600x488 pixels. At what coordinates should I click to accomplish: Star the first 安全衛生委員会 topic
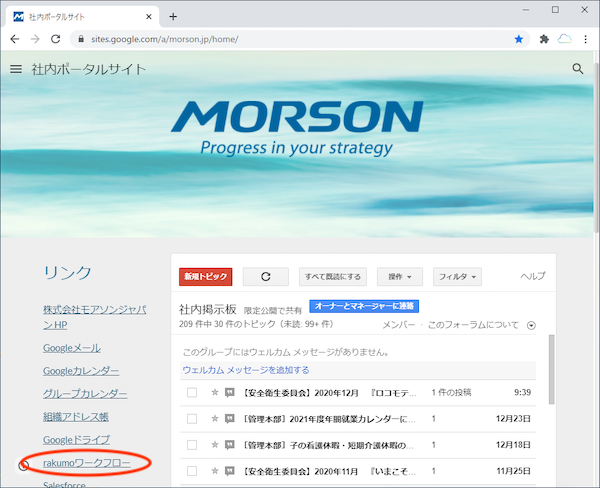click(x=215, y=392)
